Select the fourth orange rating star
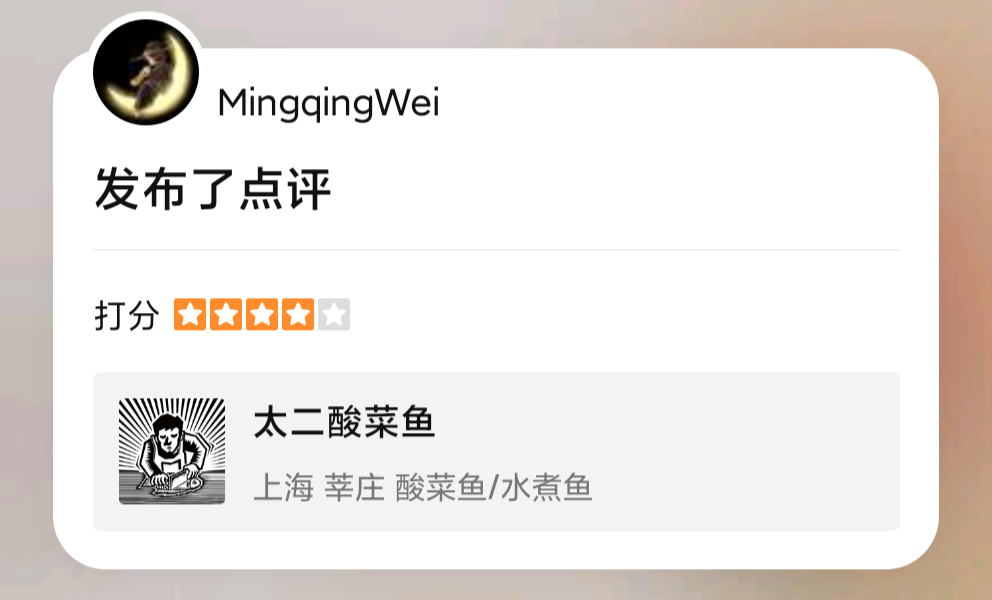This screenshot has height=600, width=992. [298, 315]
